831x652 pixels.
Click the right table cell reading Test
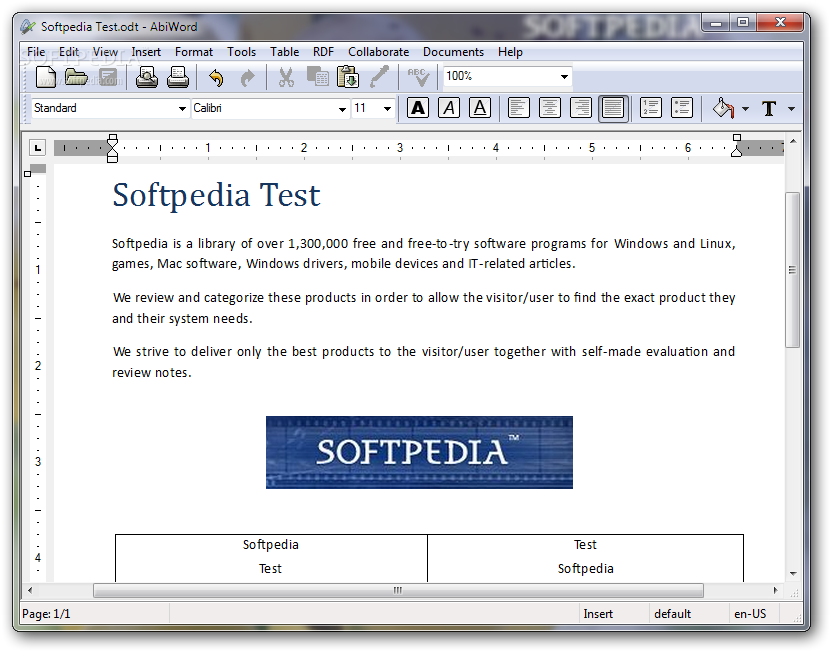coord(585,545)
